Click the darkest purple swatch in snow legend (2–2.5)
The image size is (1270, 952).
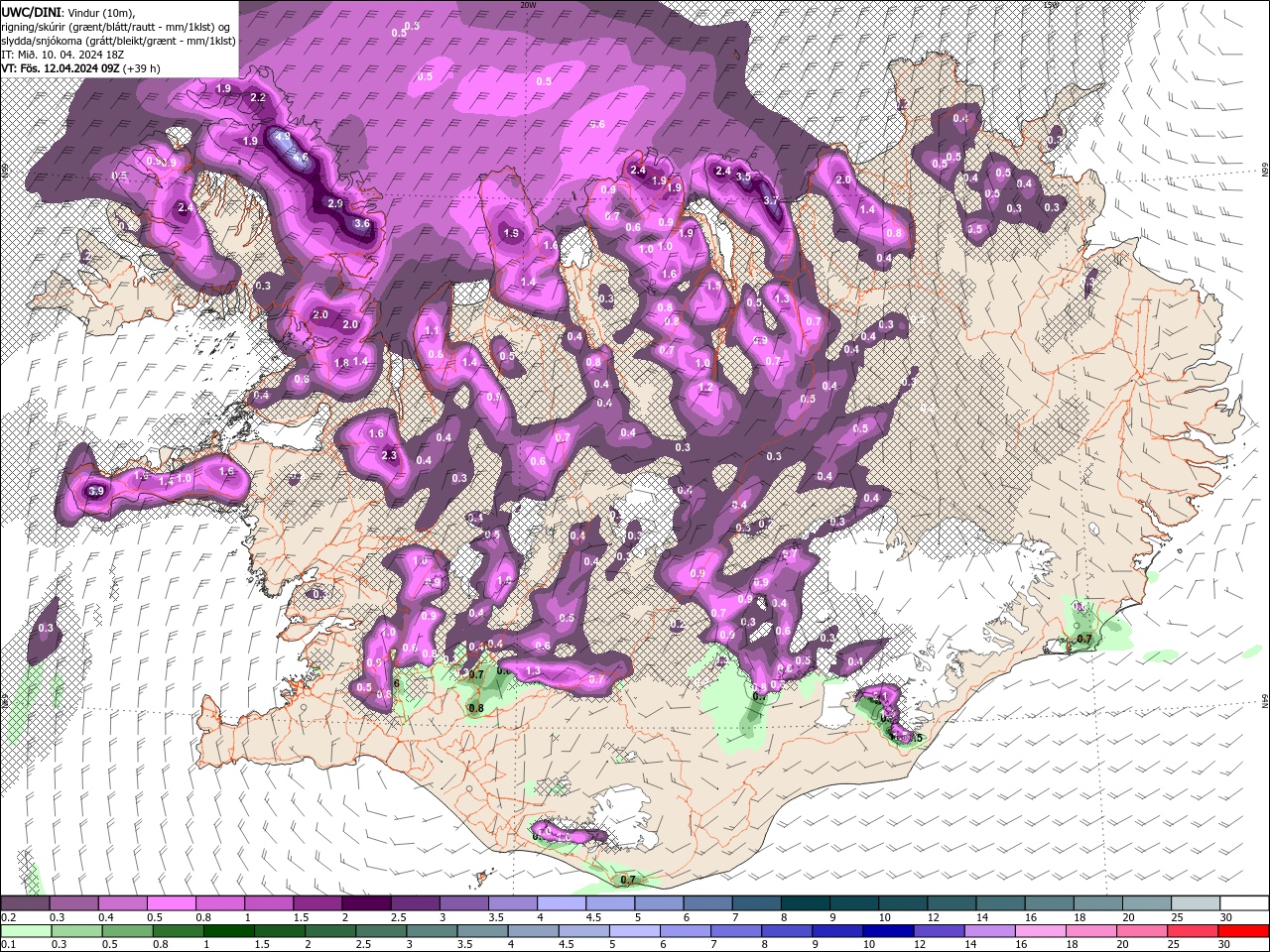(366, 903)
